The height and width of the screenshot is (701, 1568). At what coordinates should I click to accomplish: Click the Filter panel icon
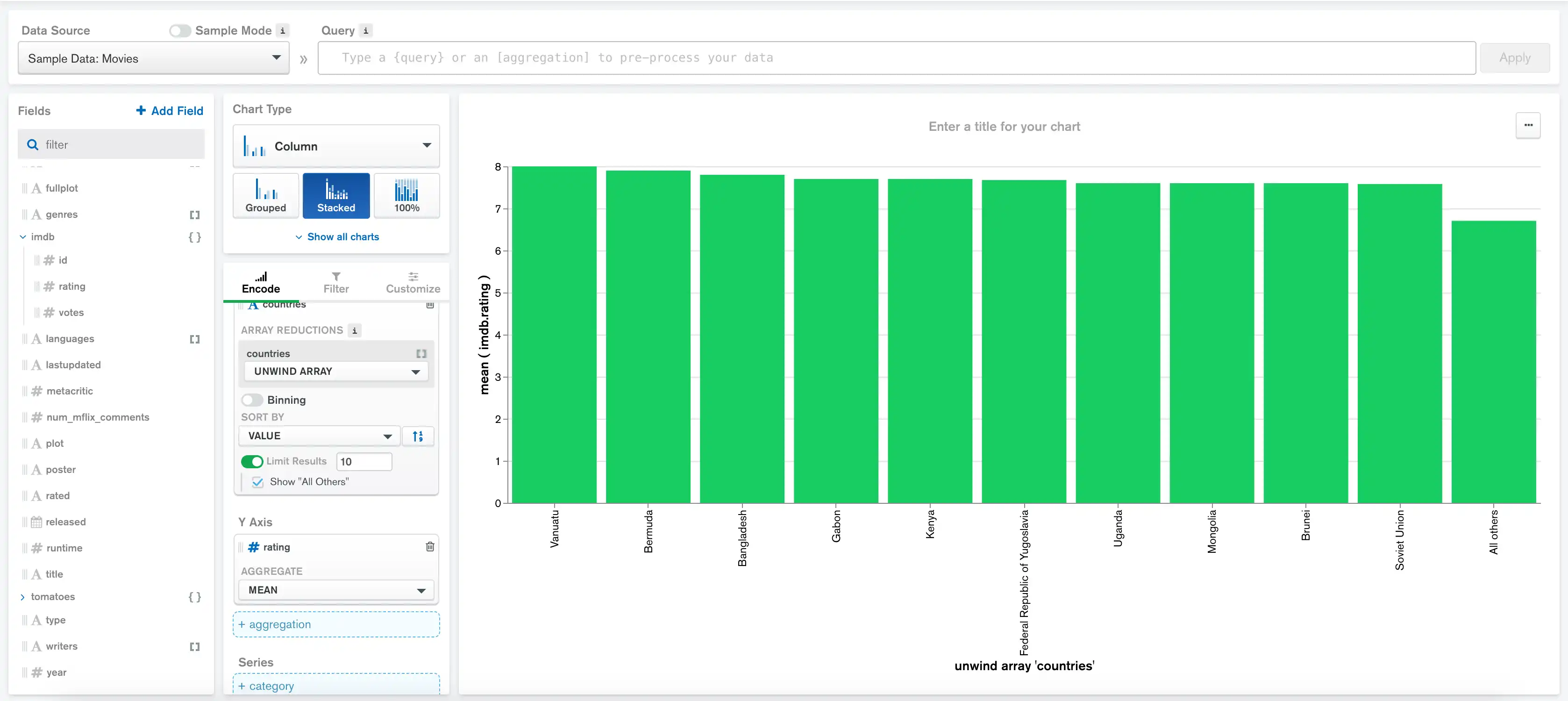[x=336, y=281]
